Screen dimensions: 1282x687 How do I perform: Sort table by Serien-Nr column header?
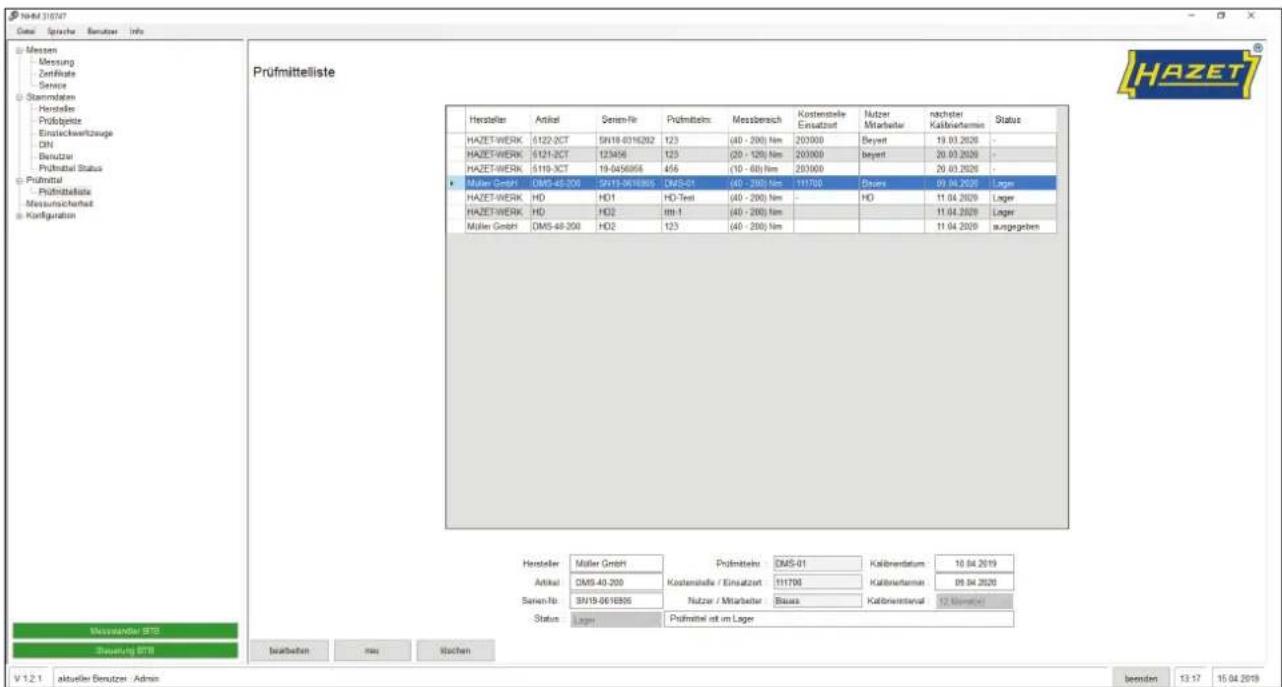click(x=628, y=119)
